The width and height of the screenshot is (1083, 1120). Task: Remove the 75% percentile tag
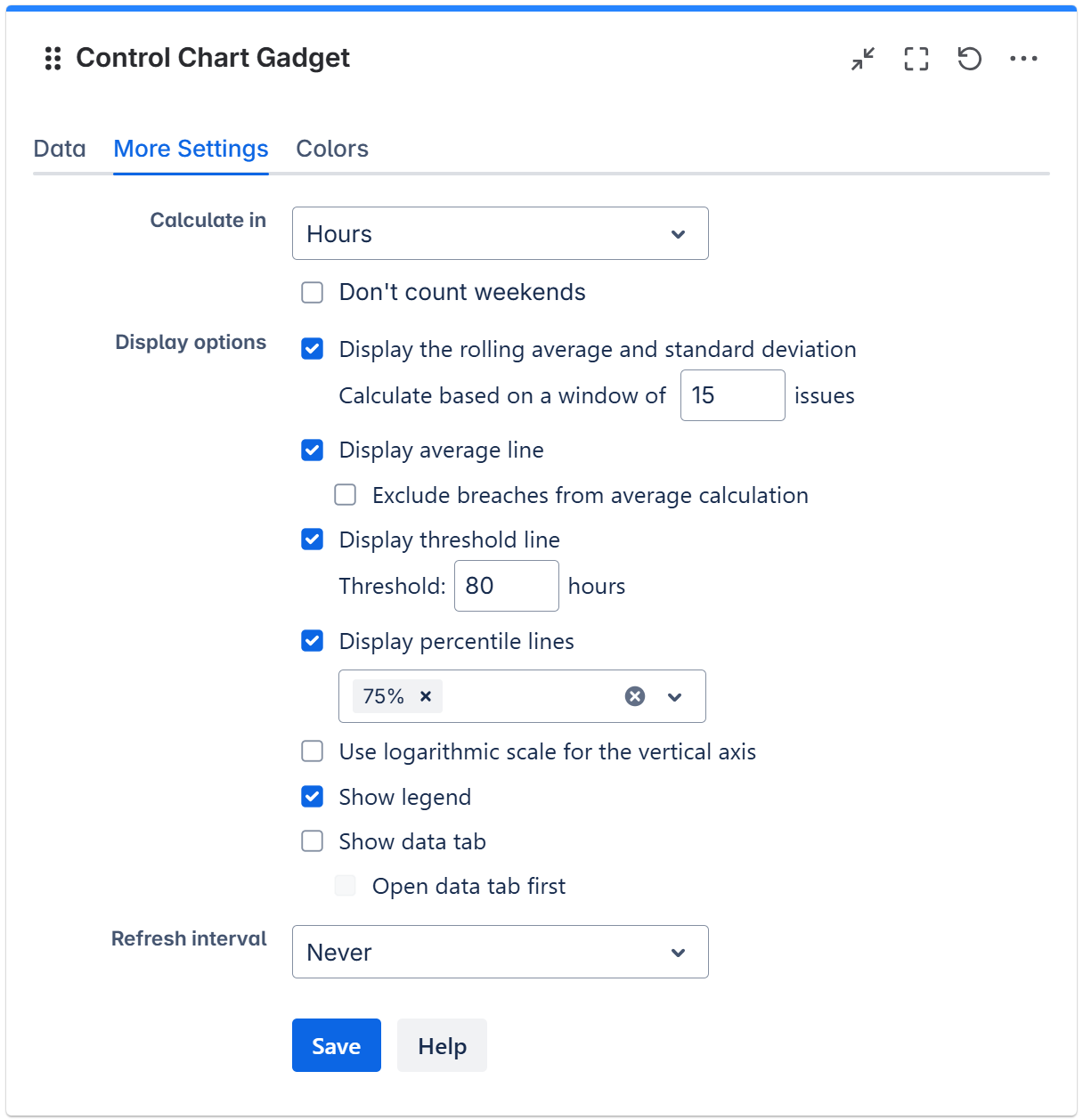pyautogui.click(x=426, y=696)
